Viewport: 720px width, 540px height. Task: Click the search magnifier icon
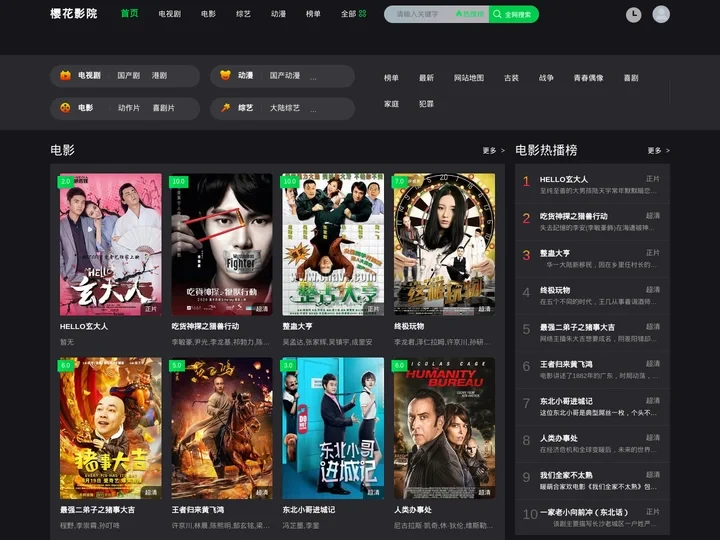point(497,14)
